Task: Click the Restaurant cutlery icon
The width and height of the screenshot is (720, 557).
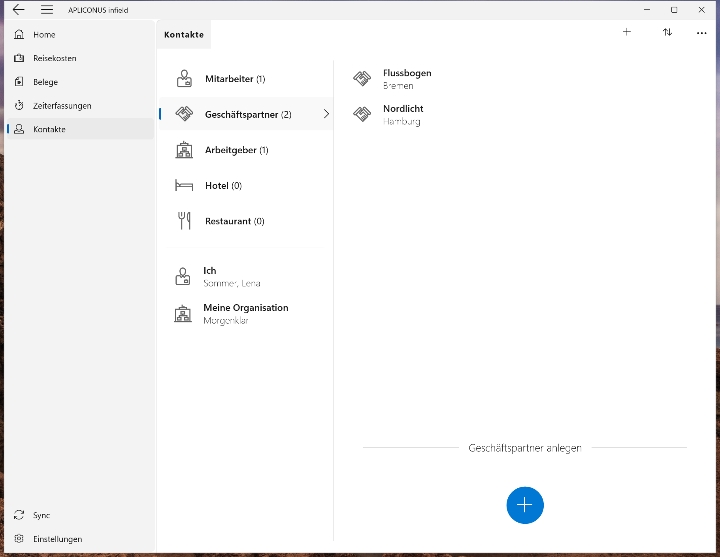Action: (x=184, y=221)
